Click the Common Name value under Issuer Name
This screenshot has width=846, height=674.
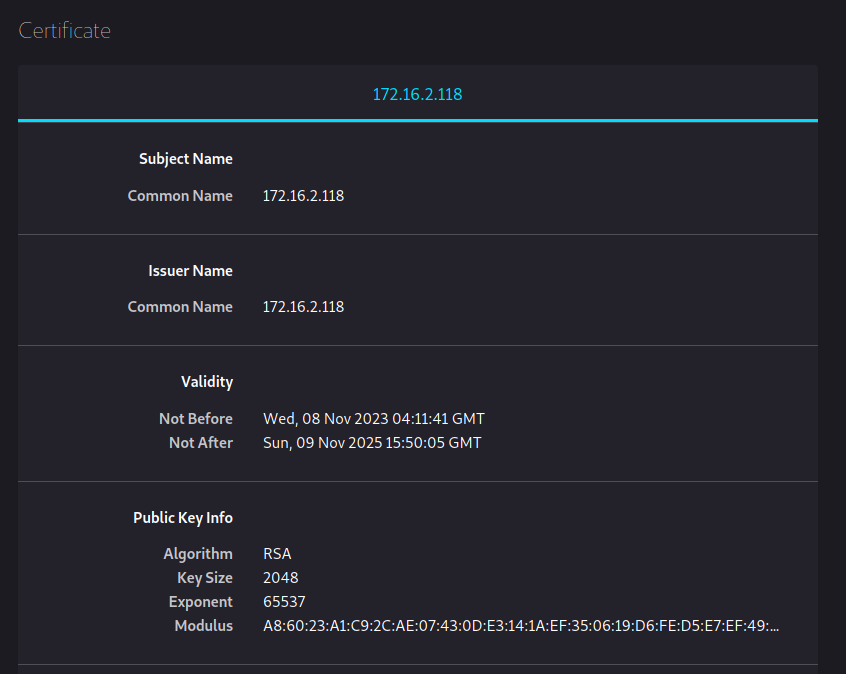click(303, 307)
